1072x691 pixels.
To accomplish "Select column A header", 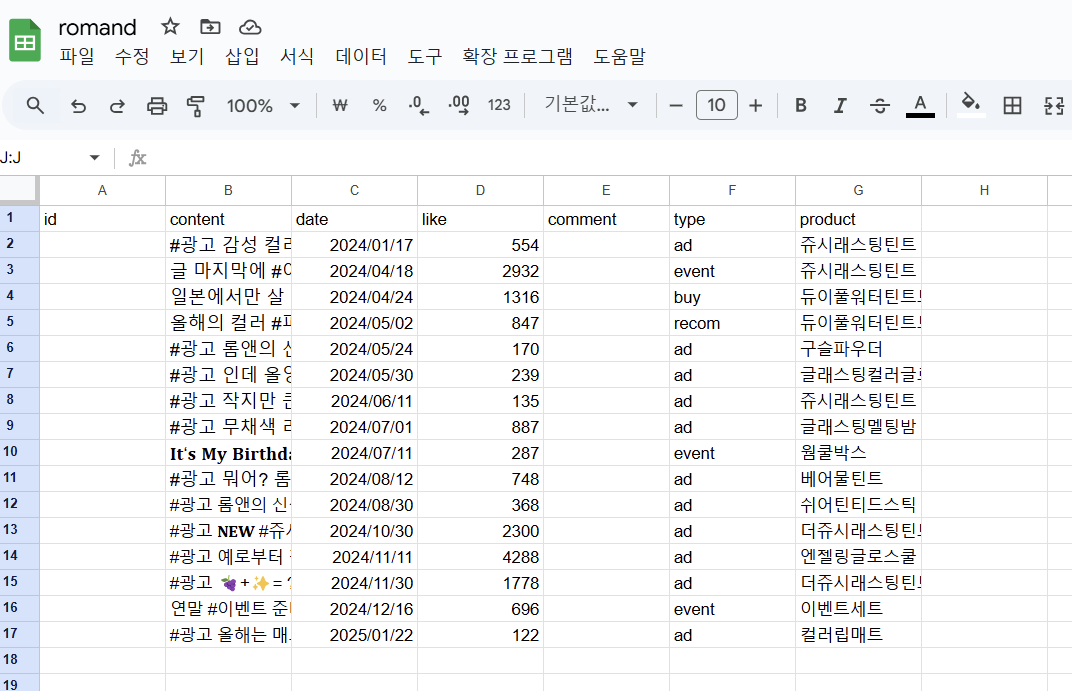I will click(x=103, y=190).
